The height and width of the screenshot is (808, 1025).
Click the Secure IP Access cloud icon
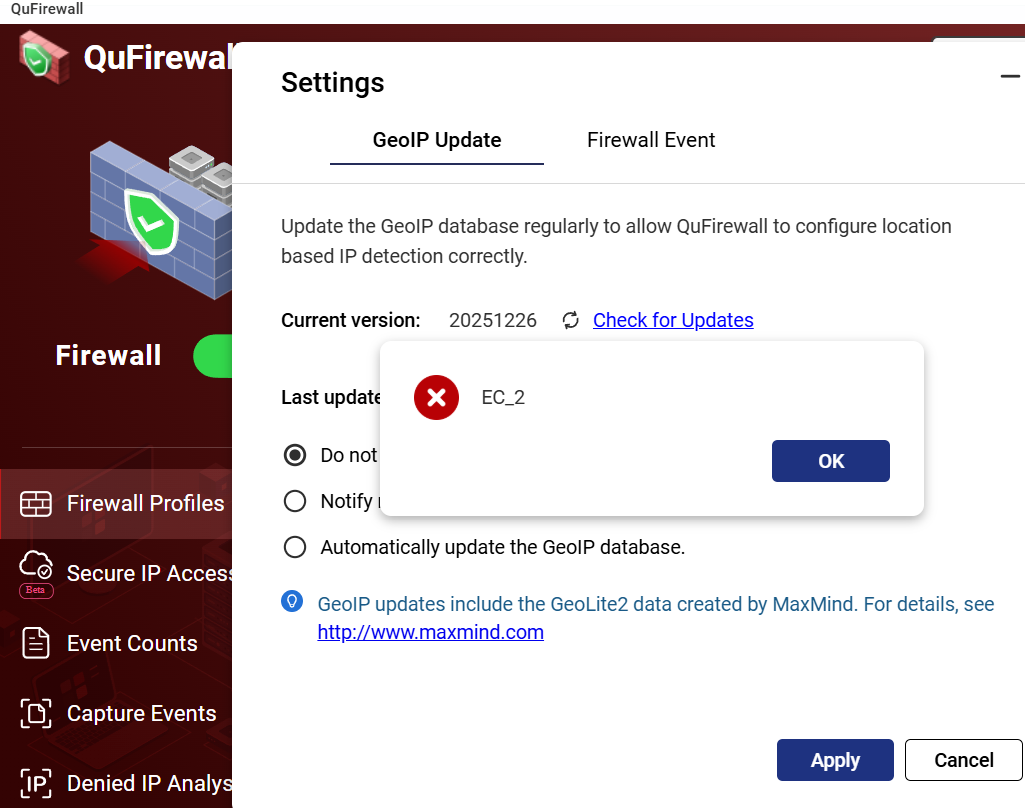point(36,568)
